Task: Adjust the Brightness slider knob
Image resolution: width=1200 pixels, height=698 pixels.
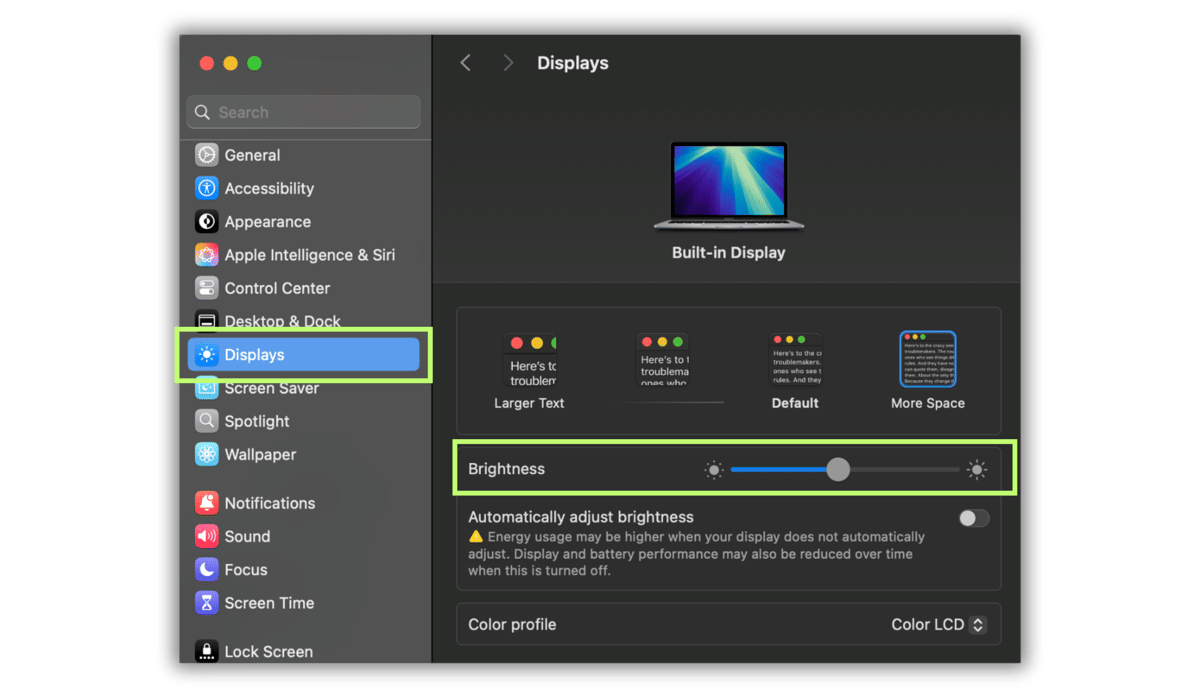Action: tap(838, 469)
